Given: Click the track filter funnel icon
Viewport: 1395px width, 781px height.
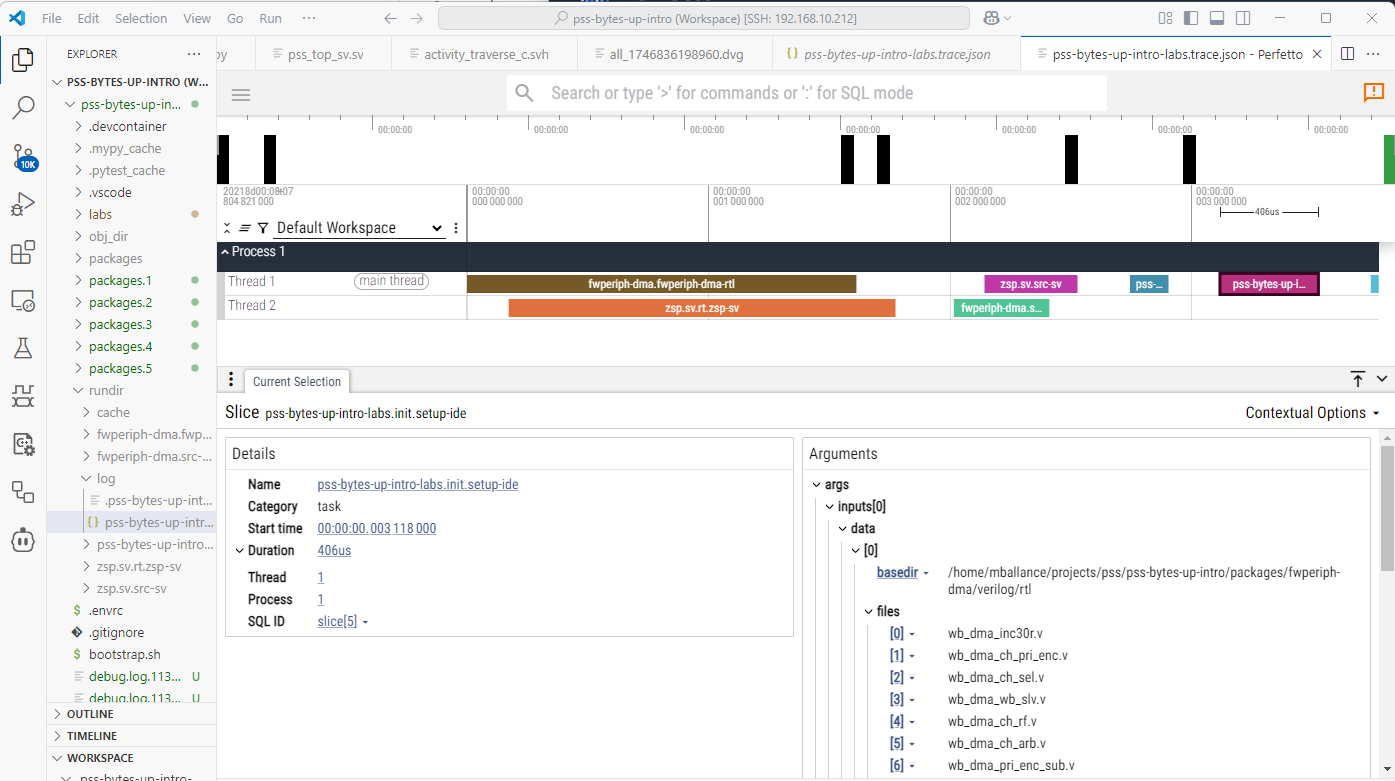Looking at the screenshot, I should click(263, 228).
